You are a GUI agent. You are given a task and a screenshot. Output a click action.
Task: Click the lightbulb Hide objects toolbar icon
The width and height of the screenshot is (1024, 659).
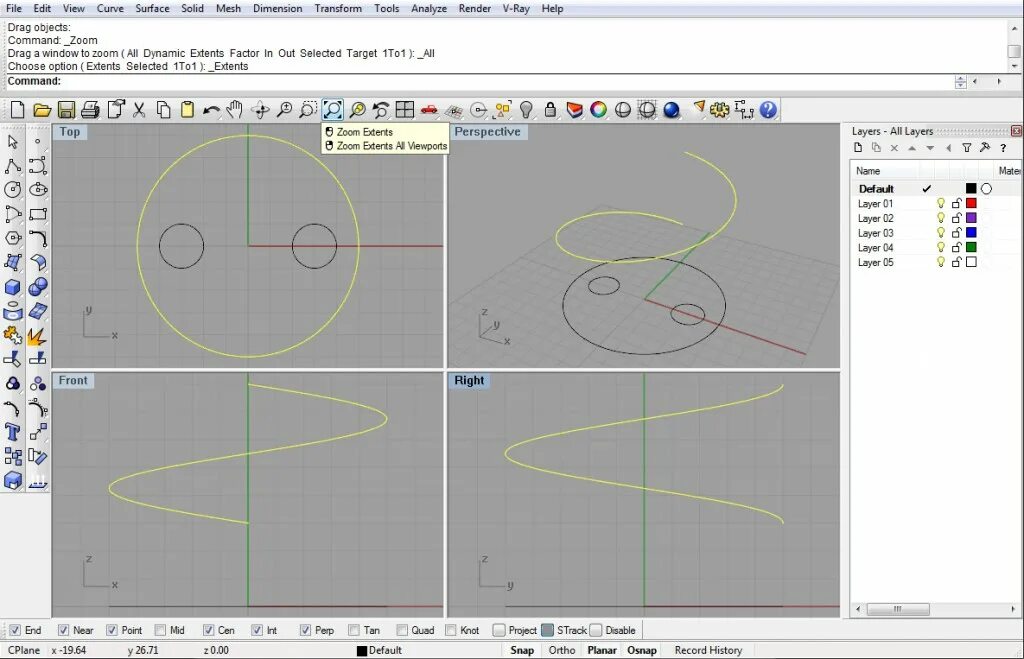[x=526, y=110]
